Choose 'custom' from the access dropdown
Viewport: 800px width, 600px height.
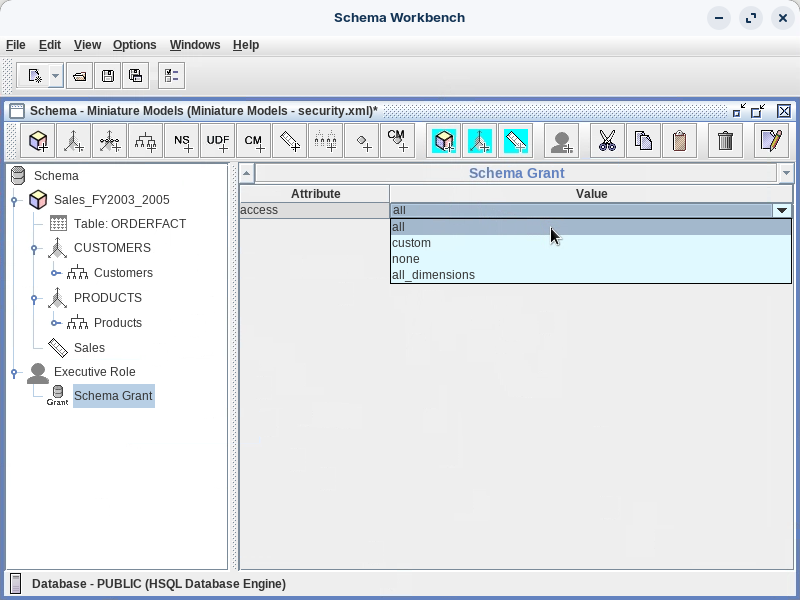click(412, 243)
